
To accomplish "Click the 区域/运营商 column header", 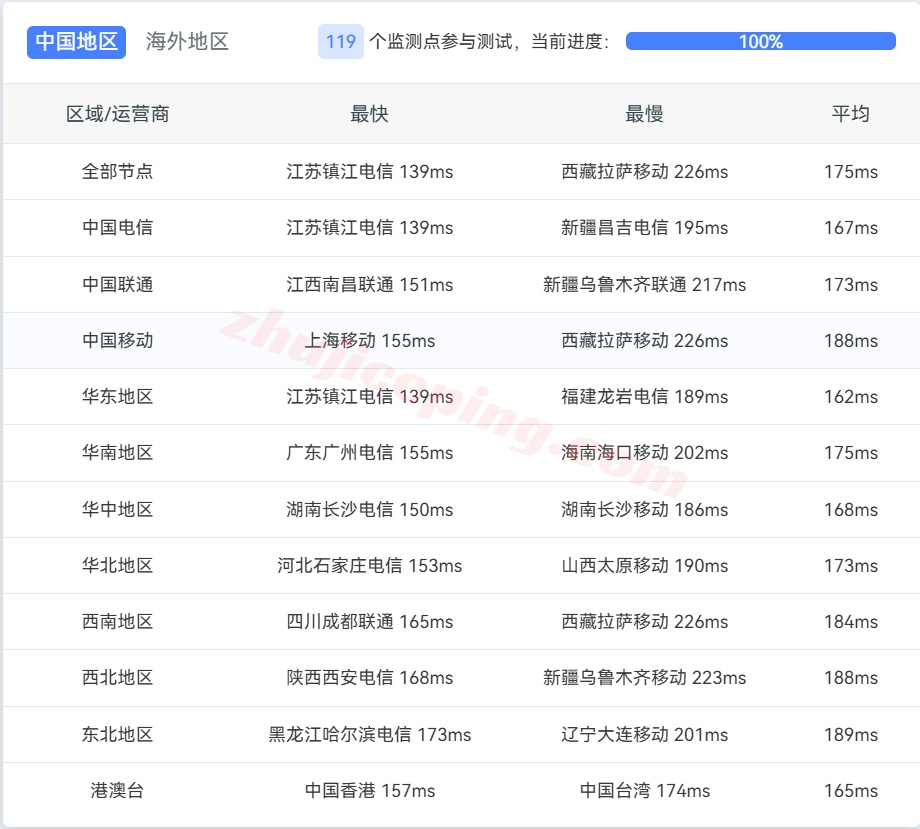I will 118,114.
